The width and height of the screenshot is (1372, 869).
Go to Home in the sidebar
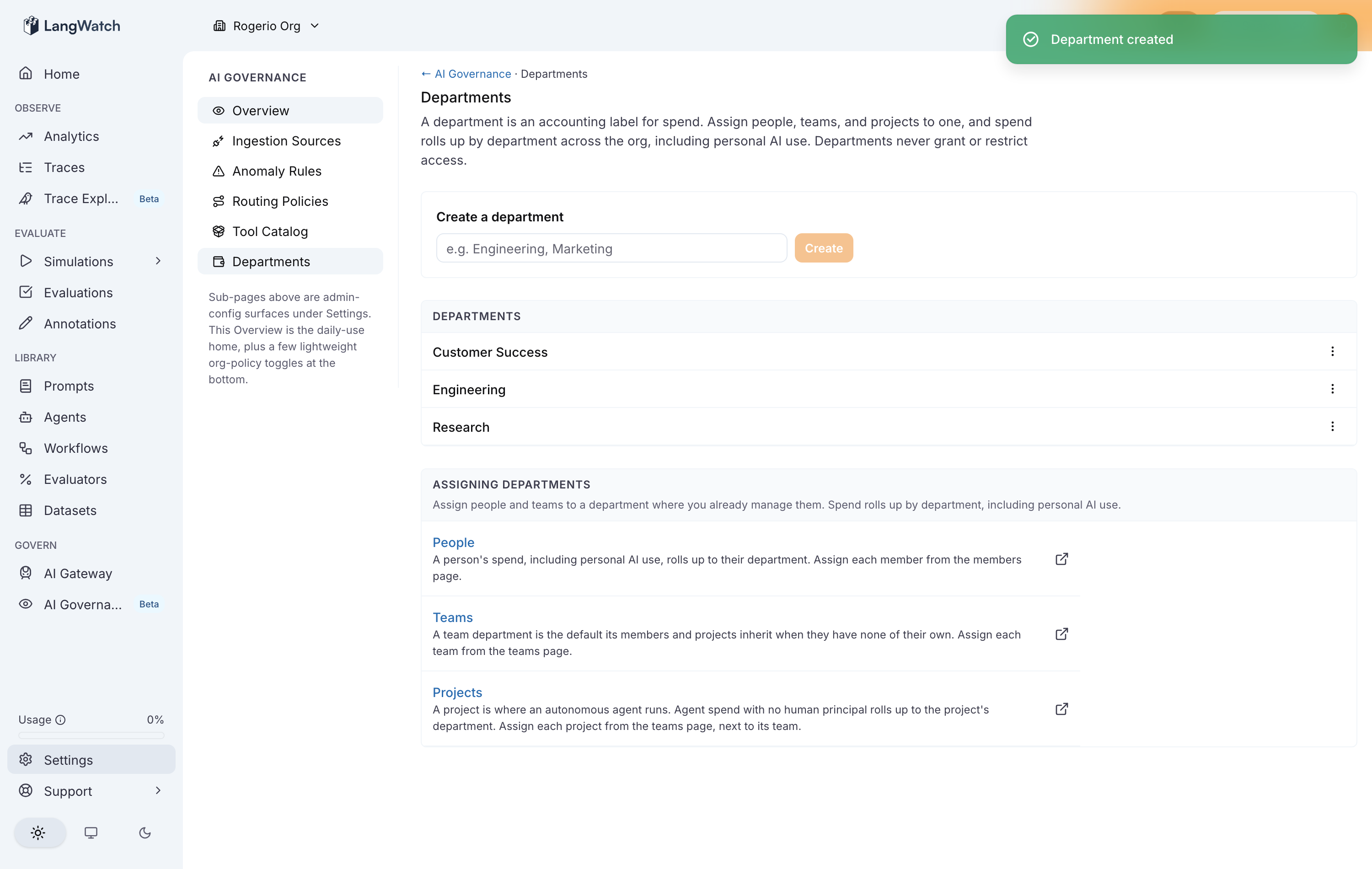[x=91, y=74]
